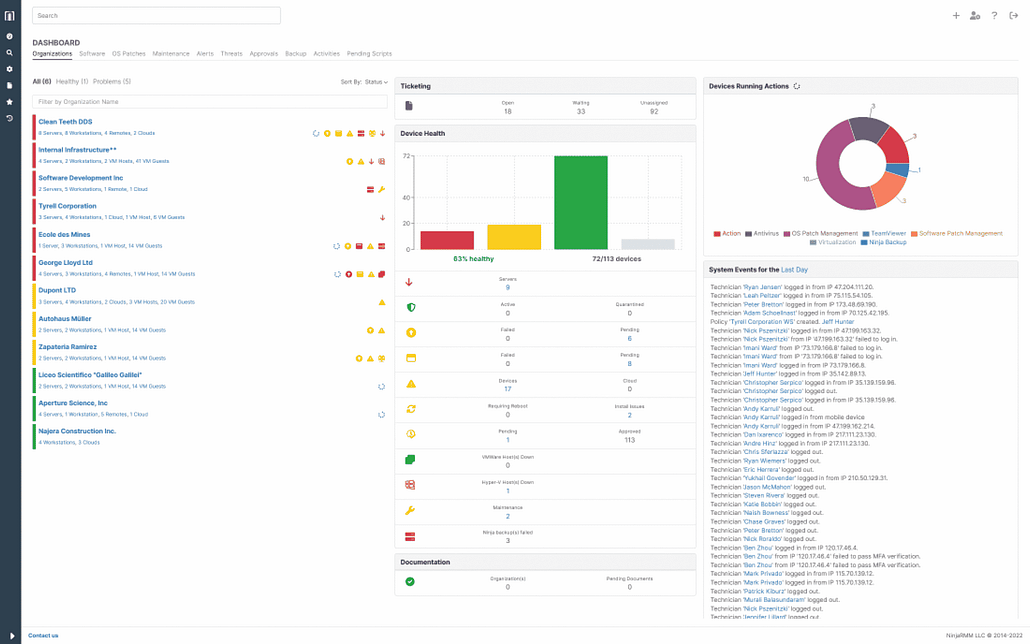Click the wrench icon beside Software Development Inc
This screenshot has height=644, width=1030.
(382, 189)
